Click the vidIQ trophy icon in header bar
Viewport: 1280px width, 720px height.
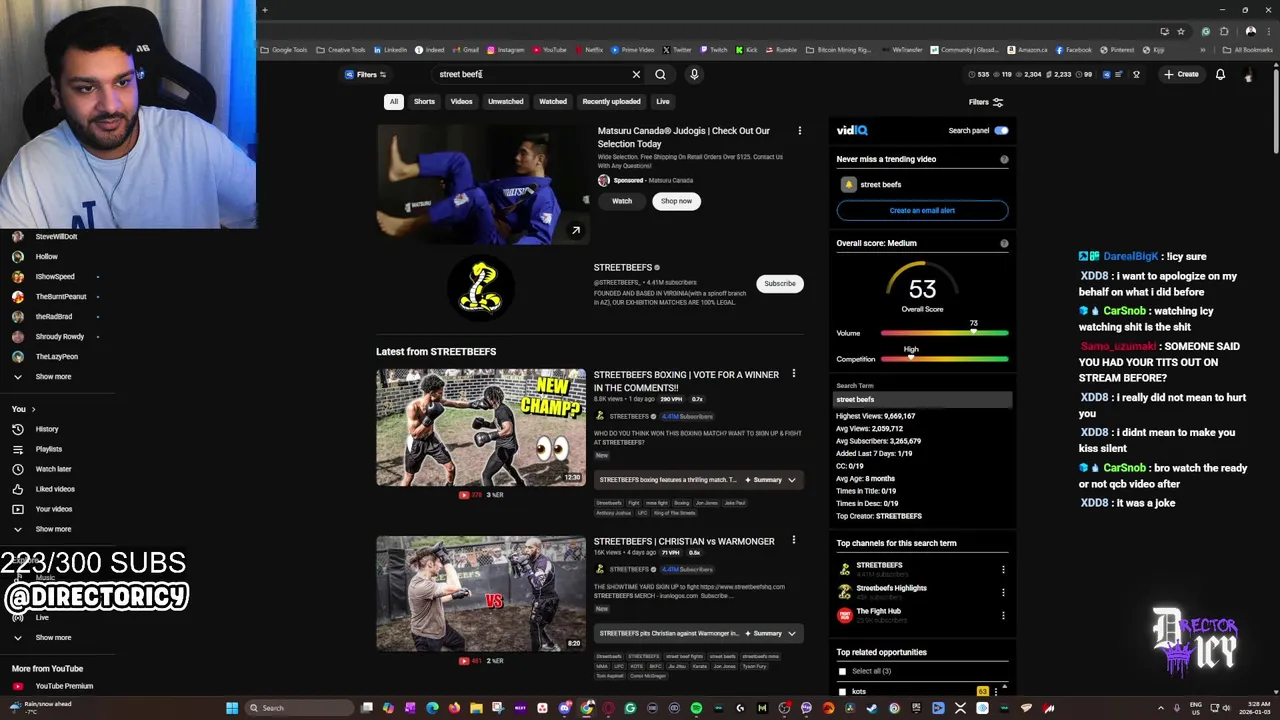coord(1136,74)
